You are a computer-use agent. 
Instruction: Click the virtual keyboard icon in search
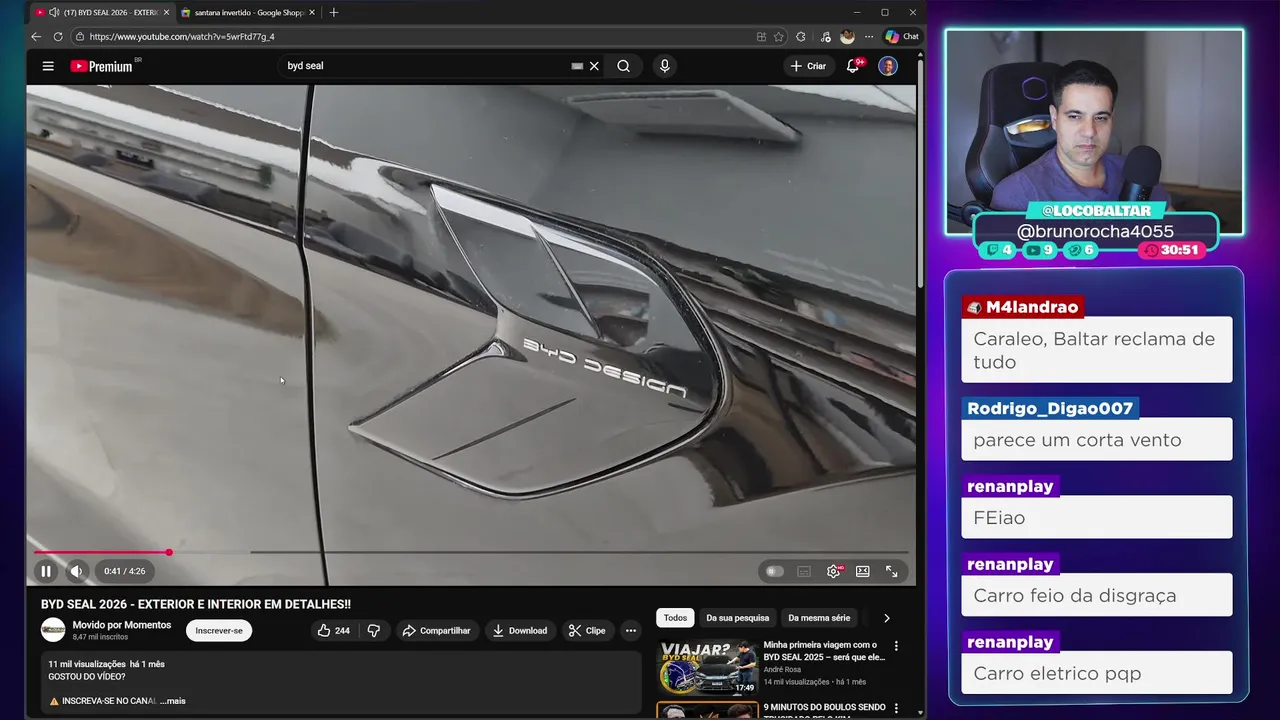[x=577, y=66]
